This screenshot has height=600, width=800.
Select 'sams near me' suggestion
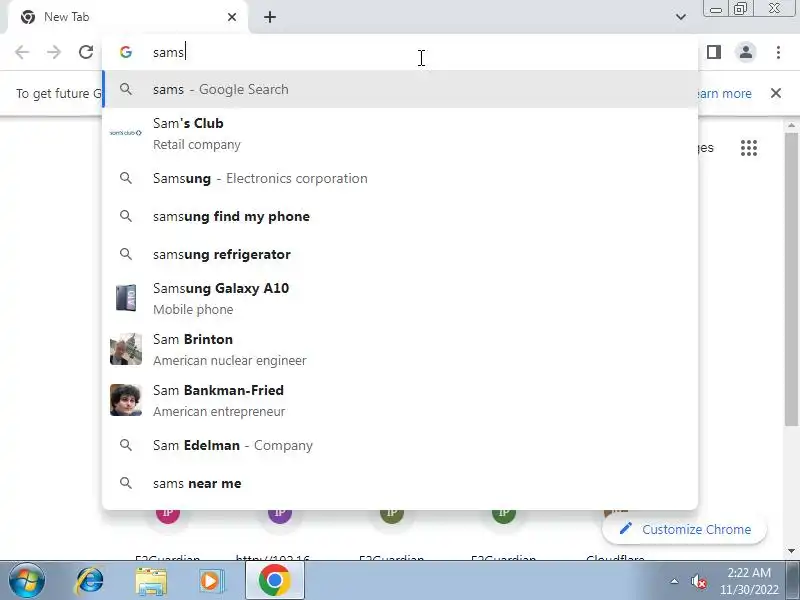coord(400,483)
